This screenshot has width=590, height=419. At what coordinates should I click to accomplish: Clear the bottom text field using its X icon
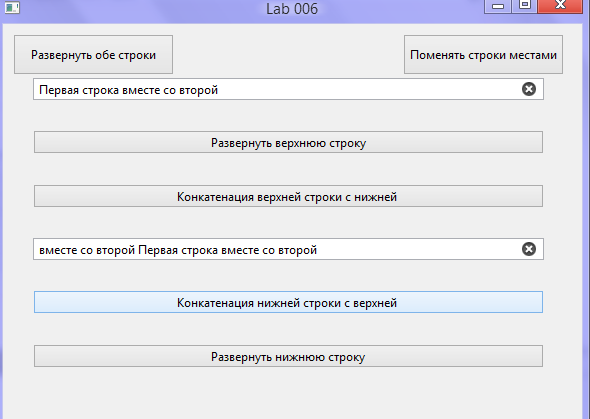(x=529, y=249)
